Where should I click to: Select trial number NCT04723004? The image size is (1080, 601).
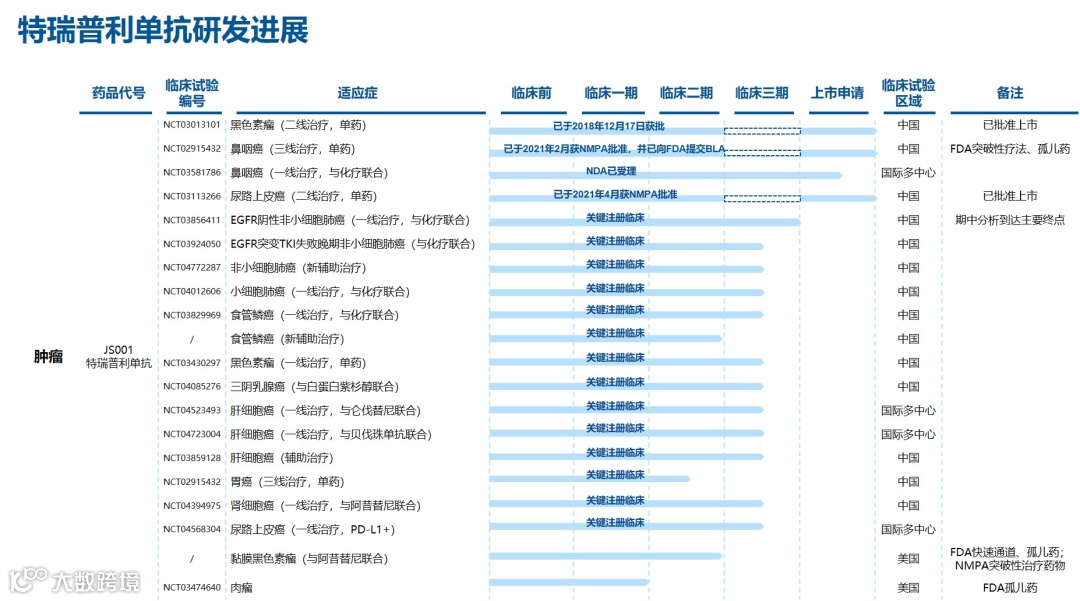[192, 434]
